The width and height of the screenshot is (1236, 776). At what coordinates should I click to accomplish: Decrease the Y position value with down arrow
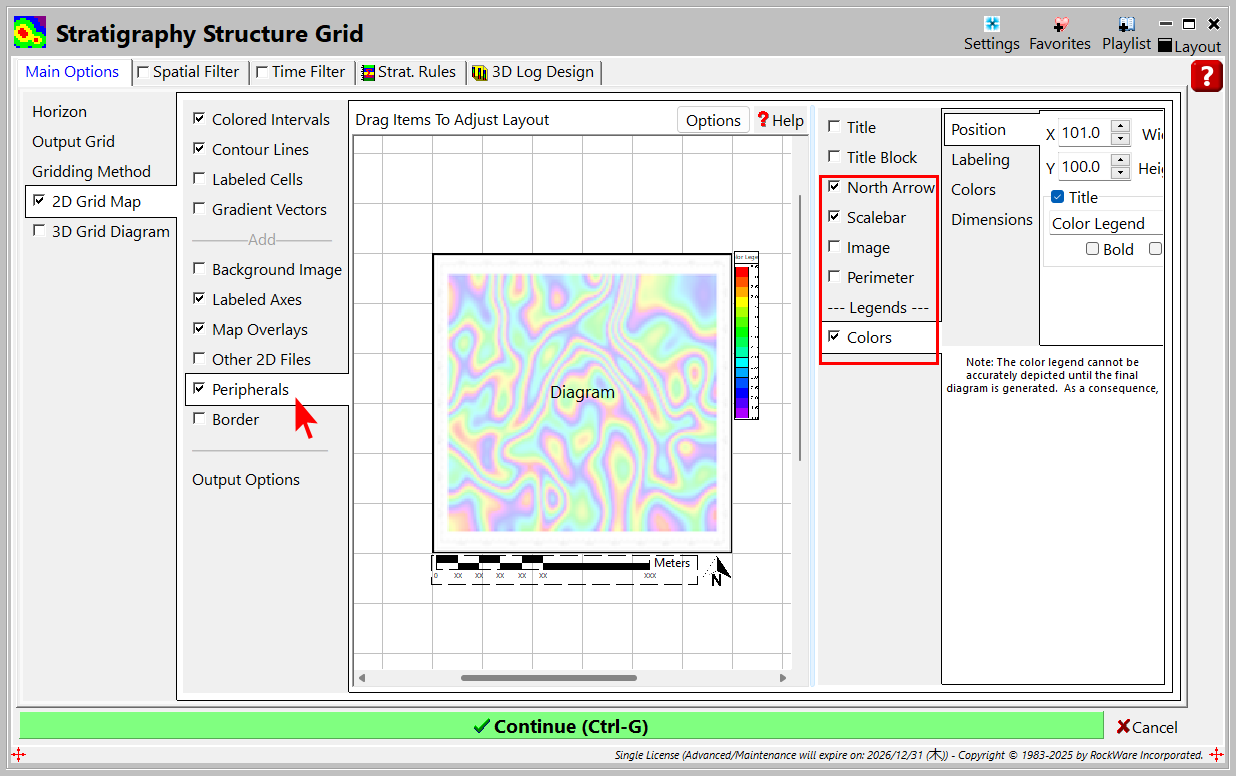1120,173
